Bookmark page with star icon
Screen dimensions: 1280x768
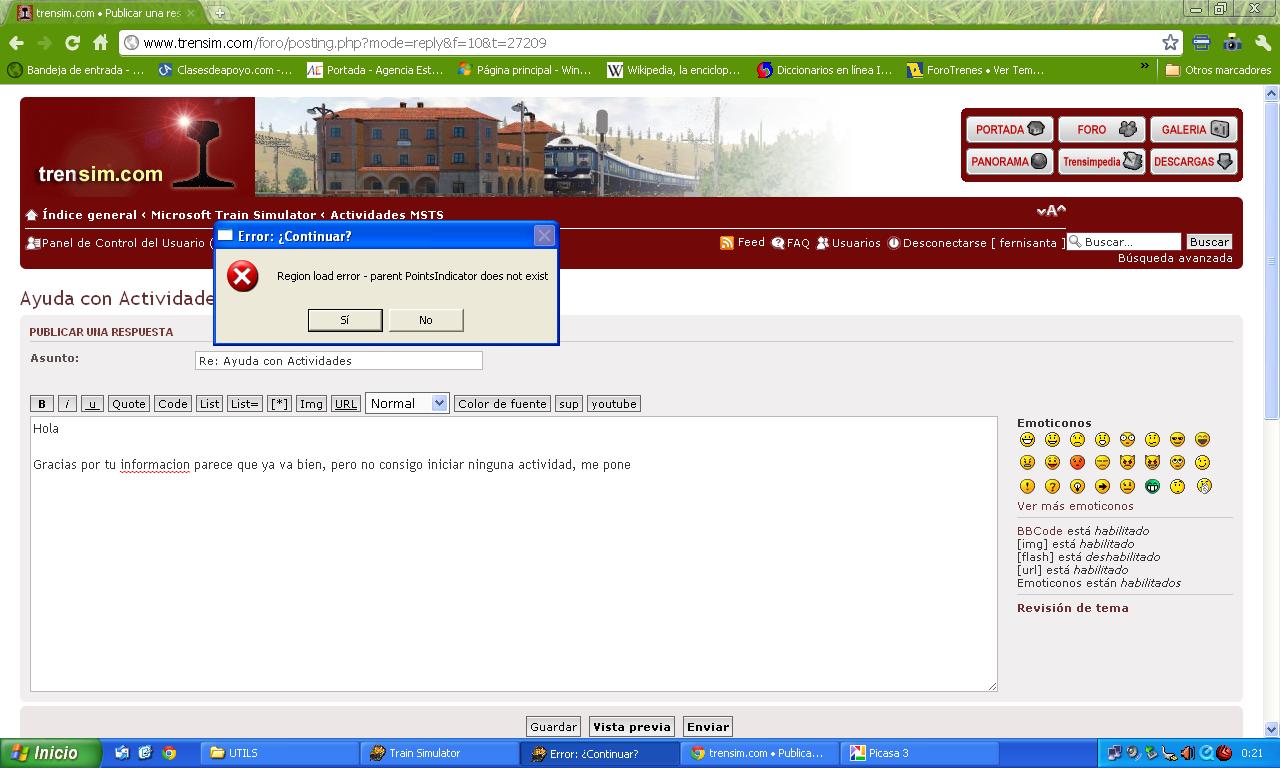pos(1170,43)
